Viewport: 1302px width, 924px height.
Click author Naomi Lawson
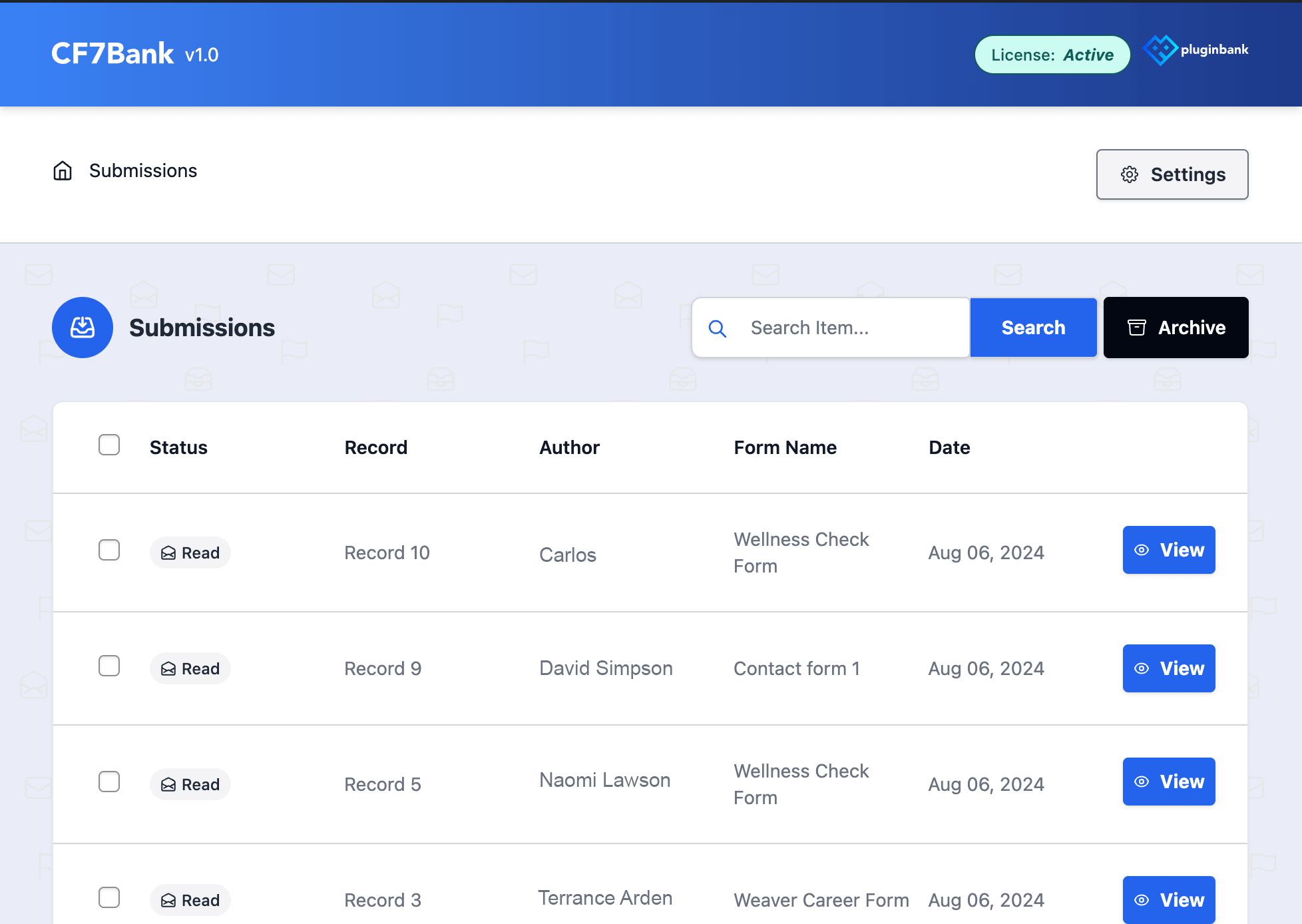(x=604, y=780)
